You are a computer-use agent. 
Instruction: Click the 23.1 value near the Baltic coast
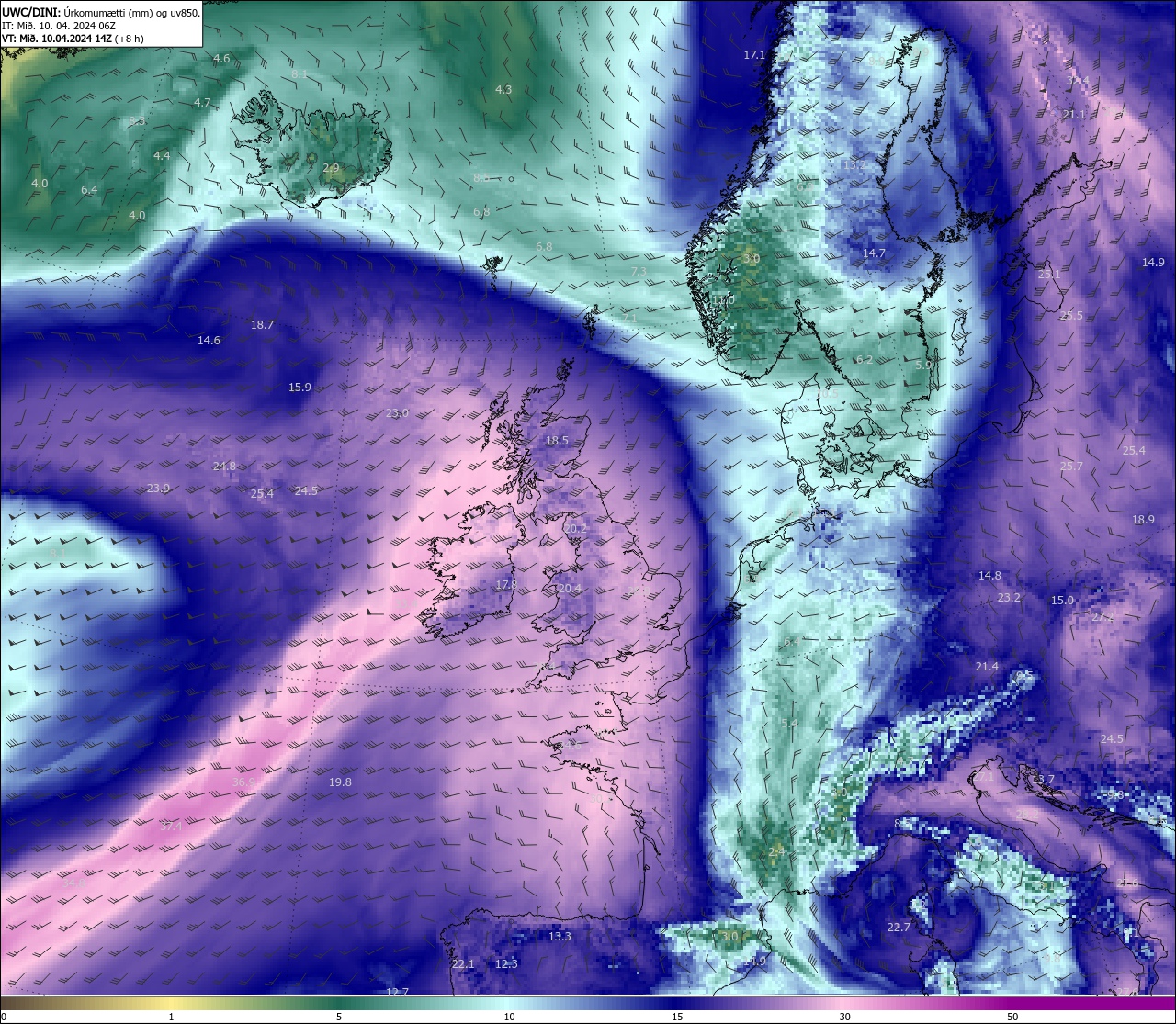tap(1049, 275)
